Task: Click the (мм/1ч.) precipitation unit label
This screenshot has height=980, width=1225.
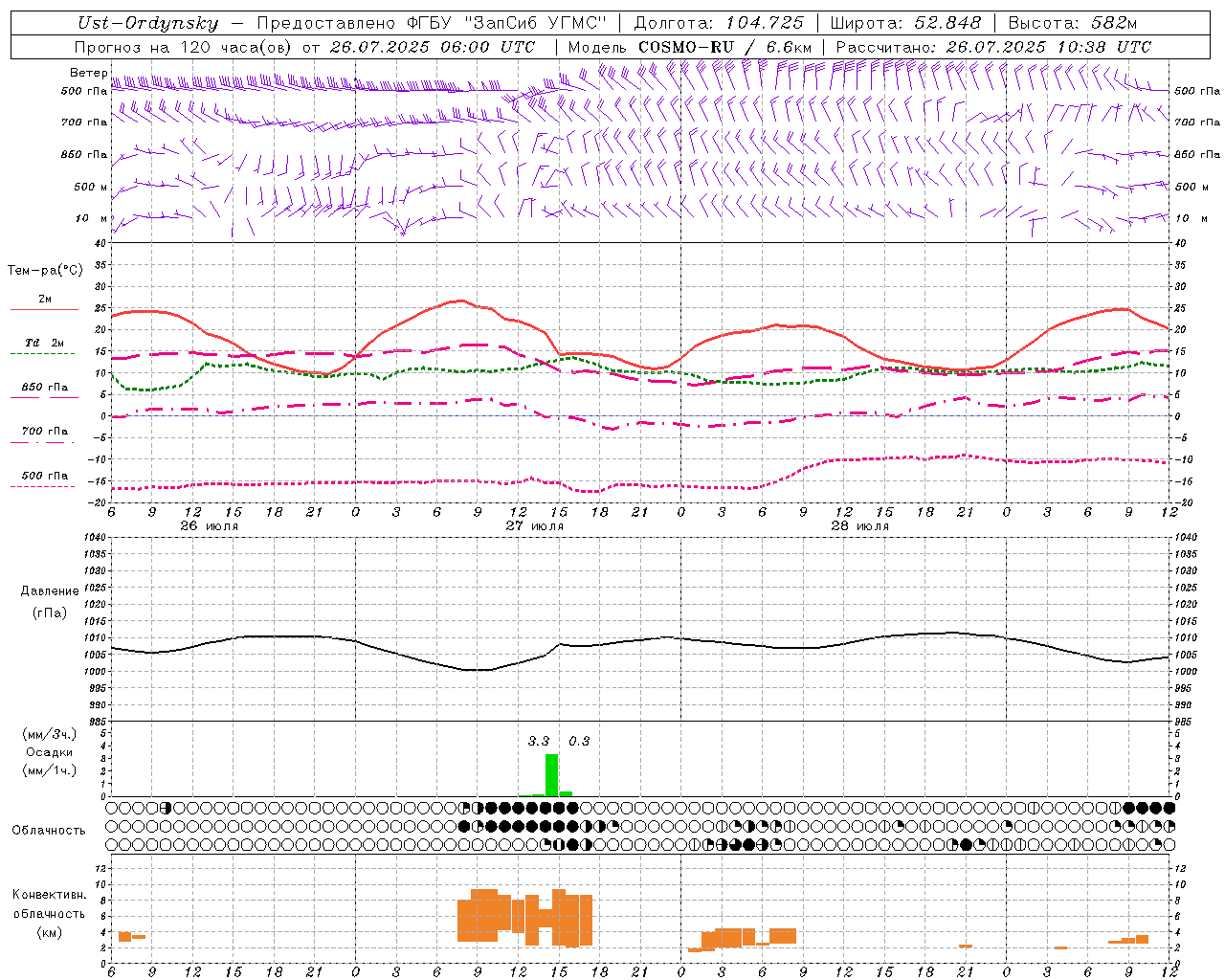Action: [50, 770]
